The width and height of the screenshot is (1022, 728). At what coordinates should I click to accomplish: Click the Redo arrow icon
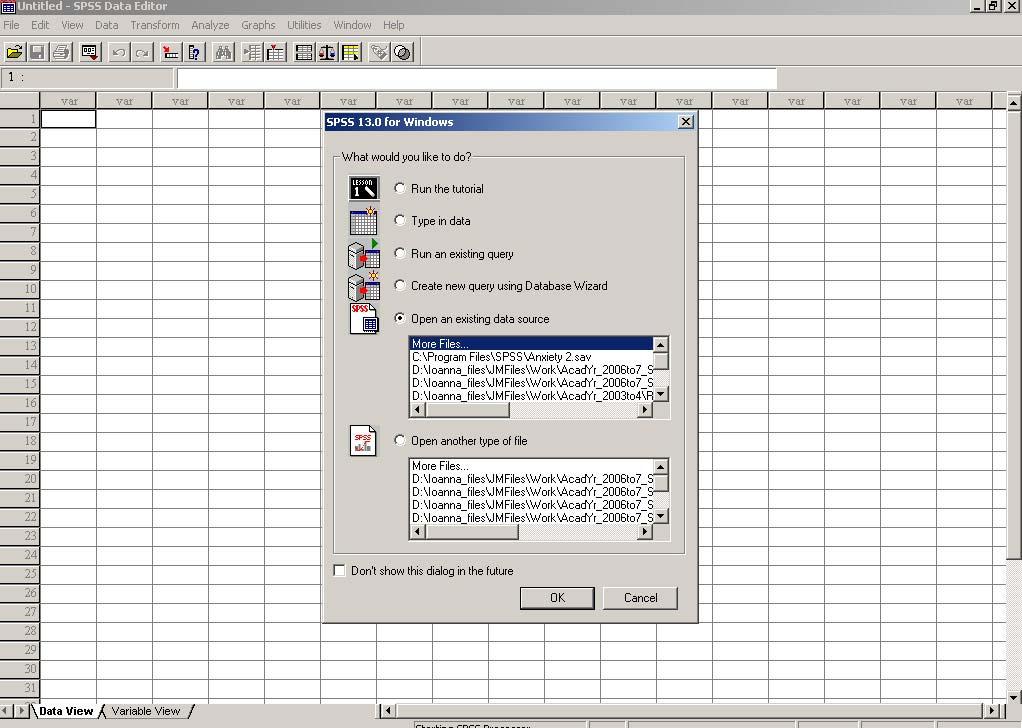(142, 52)
